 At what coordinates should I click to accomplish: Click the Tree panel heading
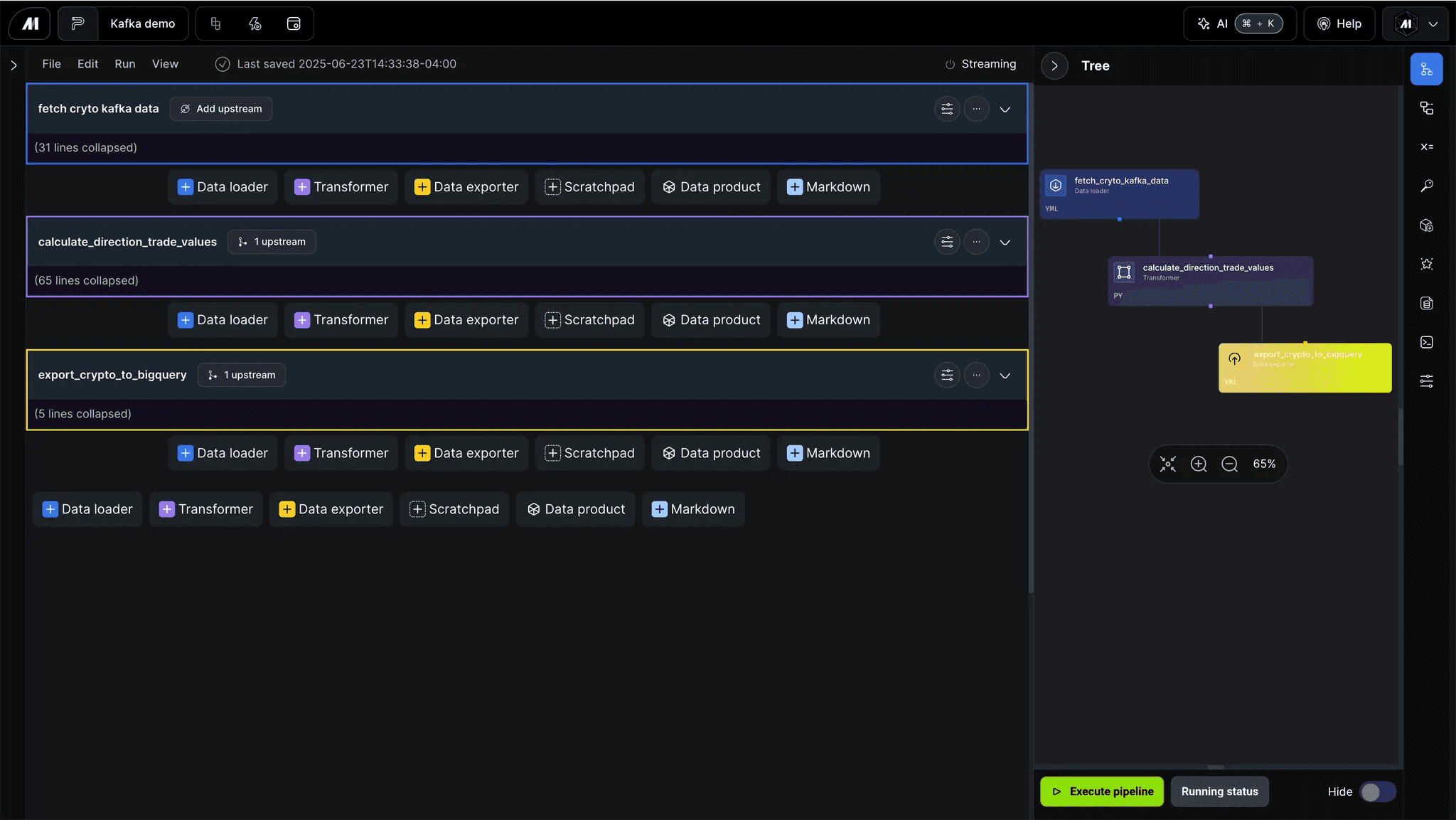pos(1095,65)
